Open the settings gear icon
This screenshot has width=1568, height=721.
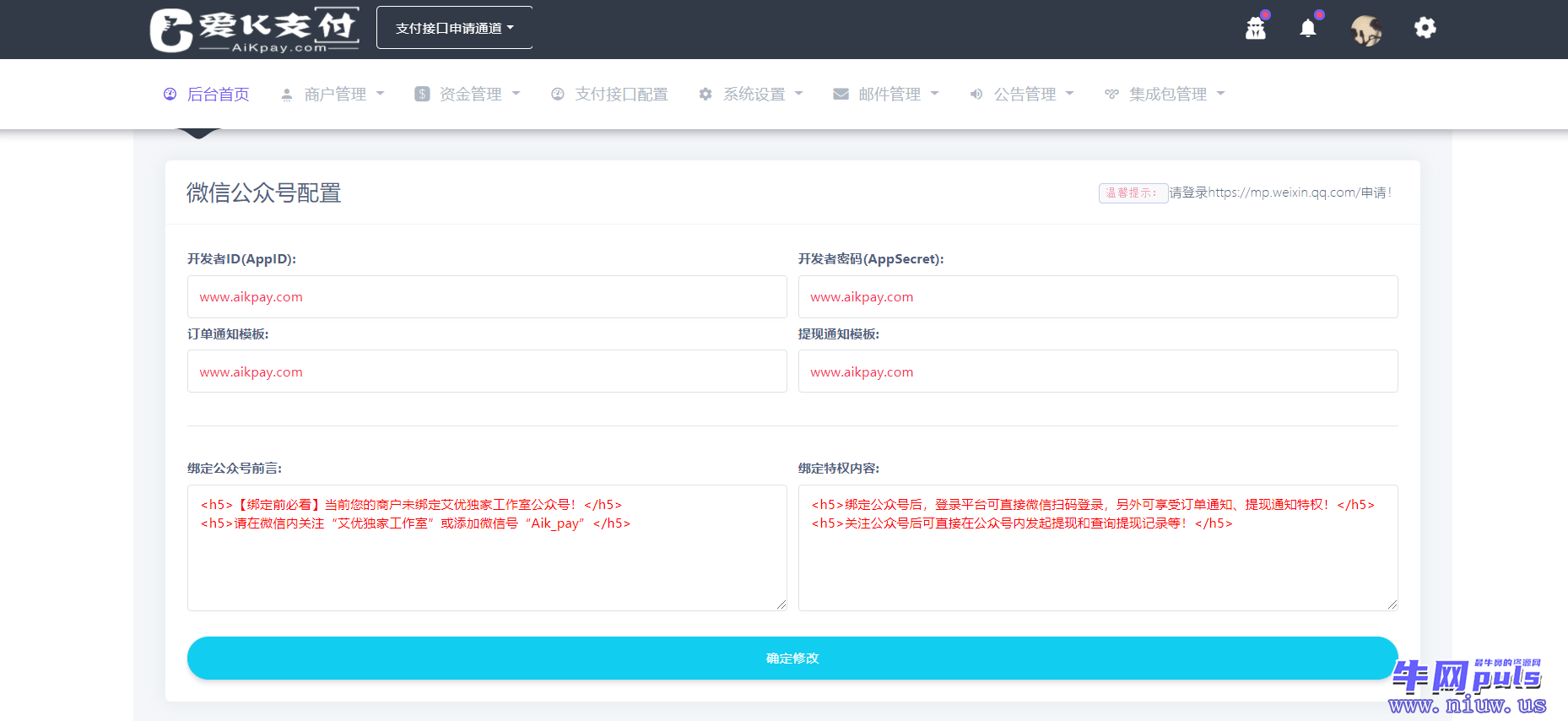[1425, 28]
